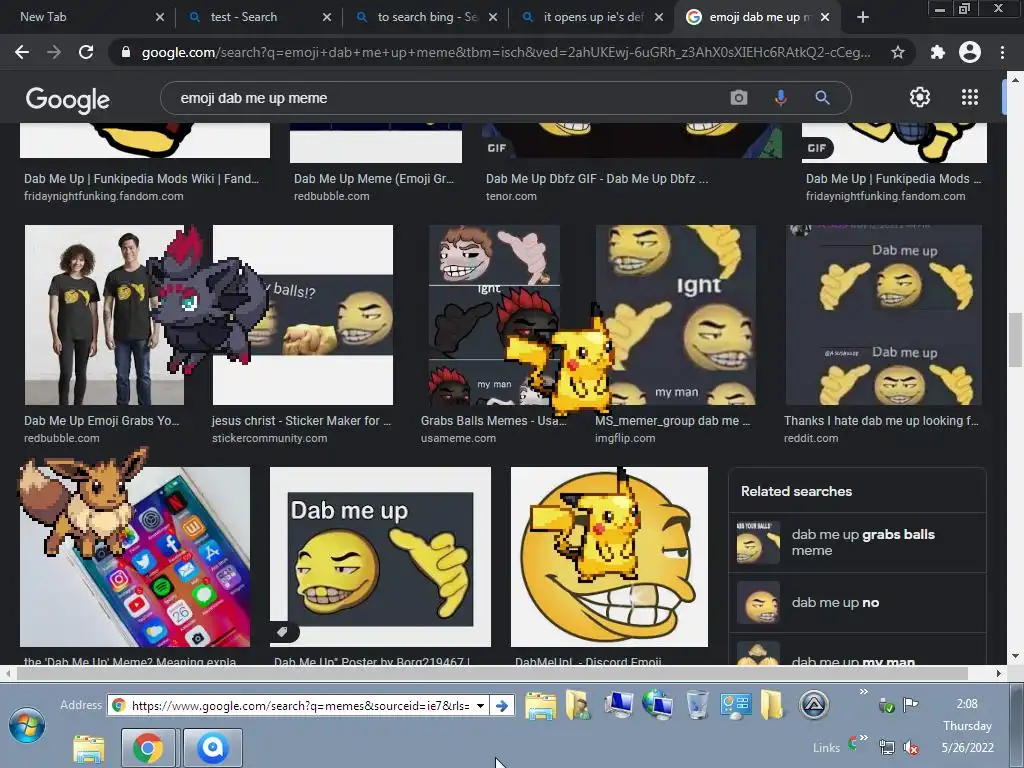Open 'MS_memer_group dab me' imgflip thumbnail
The image size is (1024, 768).
tap(676, 315)
